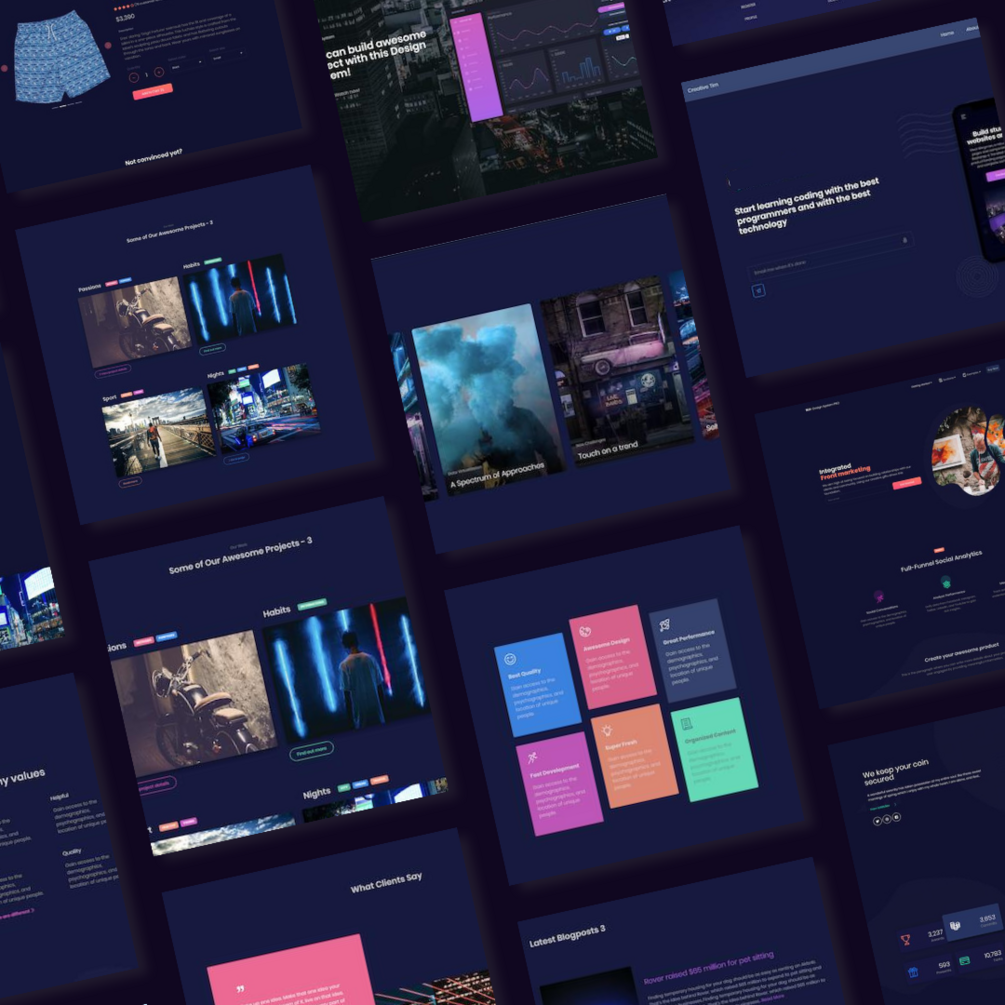
Task: Click the pink Awesome Design feature card
Action: tap(612, 657)
